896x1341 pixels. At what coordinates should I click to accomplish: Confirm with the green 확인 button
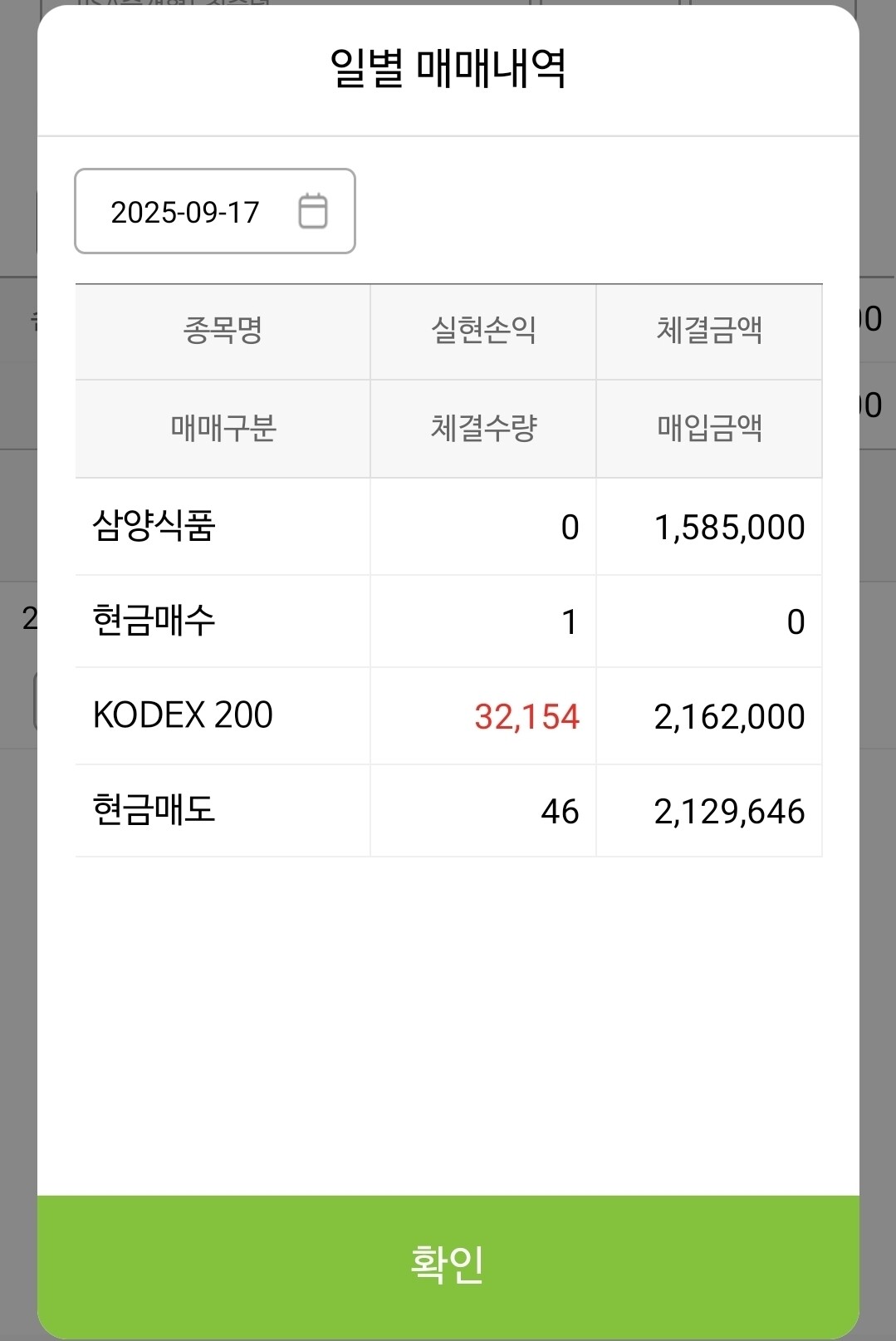(x=448, y=1265)
